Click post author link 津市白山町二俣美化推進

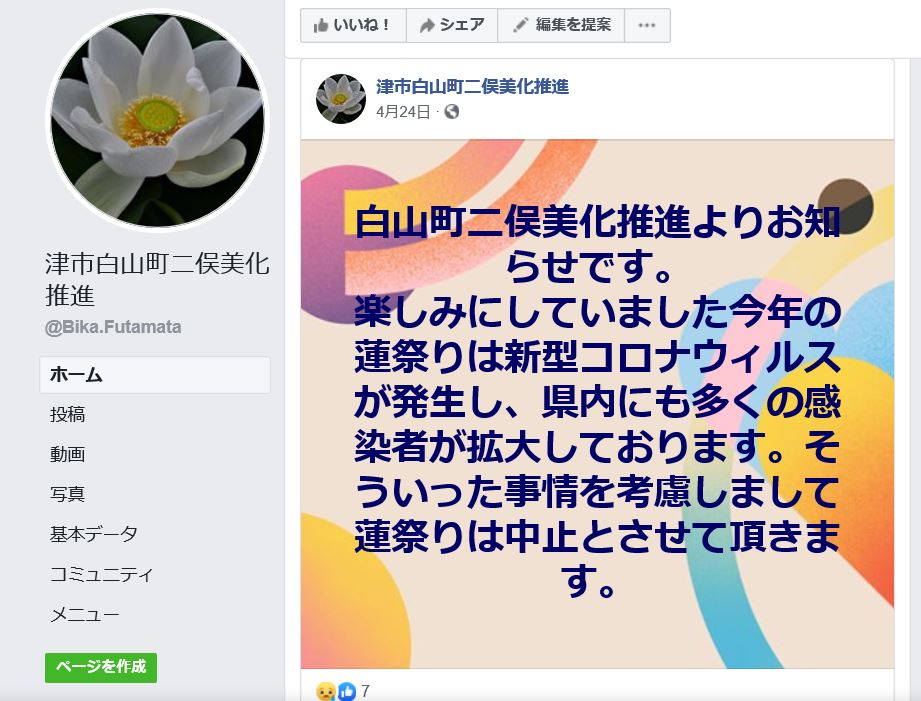point(472,87)
